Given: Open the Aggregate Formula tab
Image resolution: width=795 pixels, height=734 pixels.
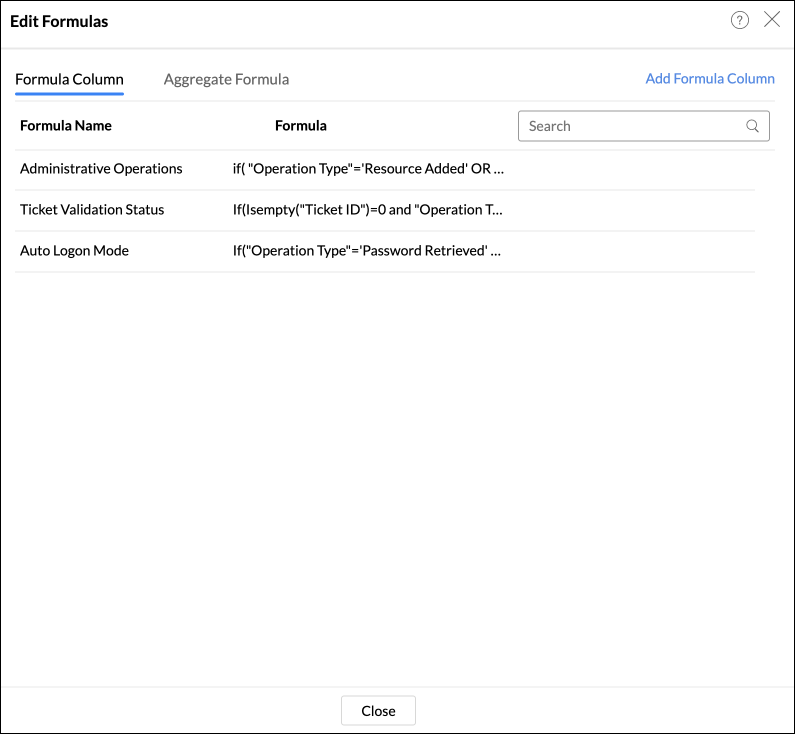Looking at the screenshot, I should pyautogui.click(x=226, y=79).
